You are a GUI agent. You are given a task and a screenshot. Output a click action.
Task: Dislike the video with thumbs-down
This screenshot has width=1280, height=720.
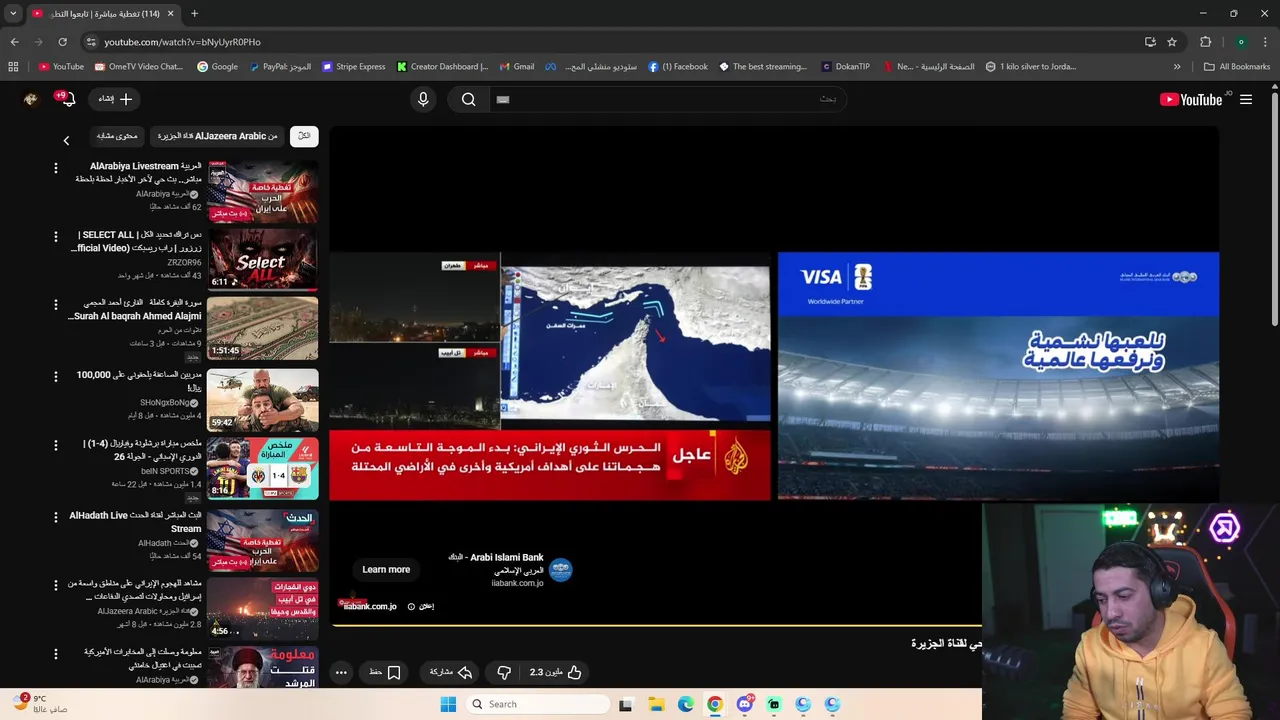504,672
